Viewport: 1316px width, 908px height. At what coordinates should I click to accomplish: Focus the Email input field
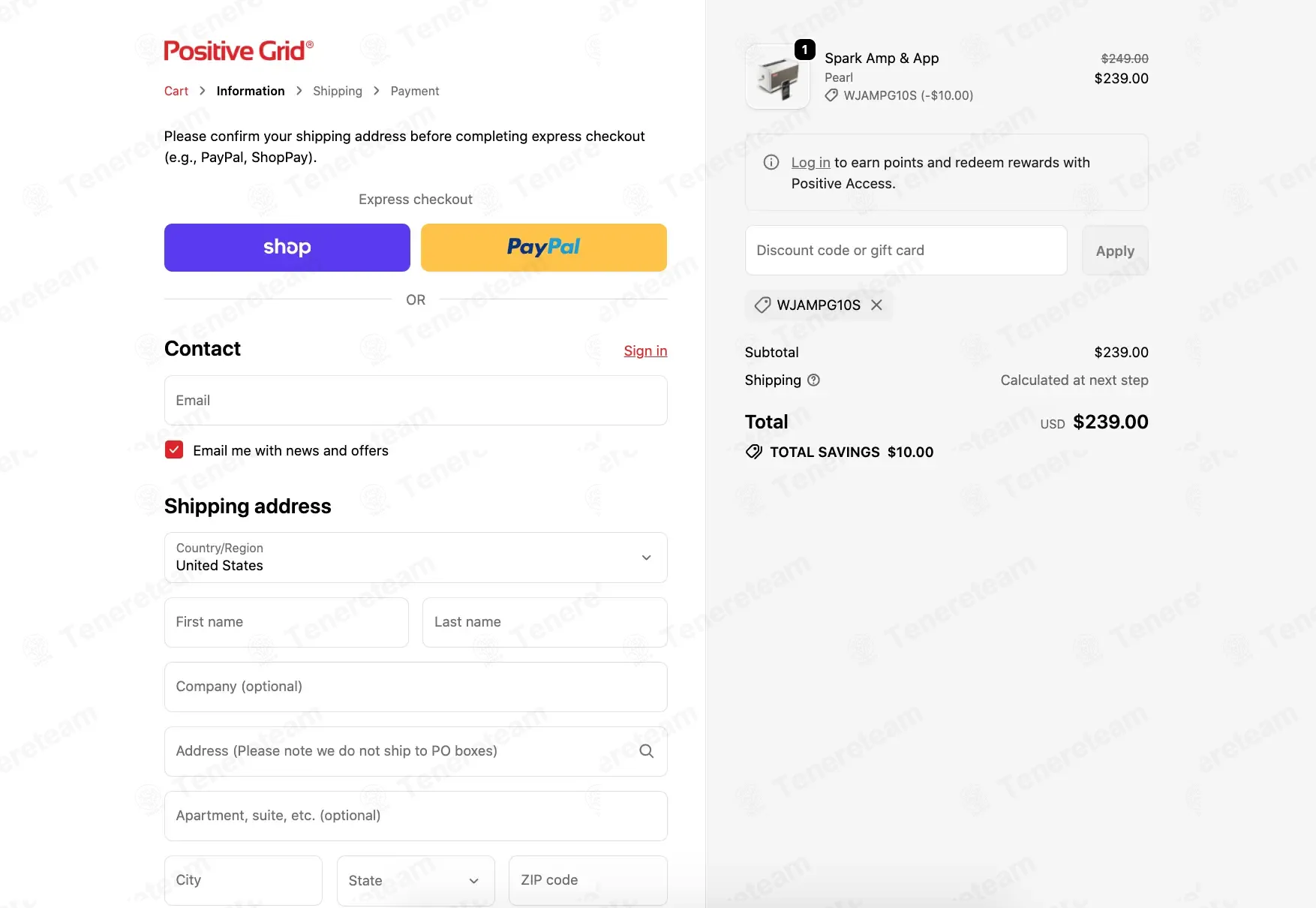[416, 401]
